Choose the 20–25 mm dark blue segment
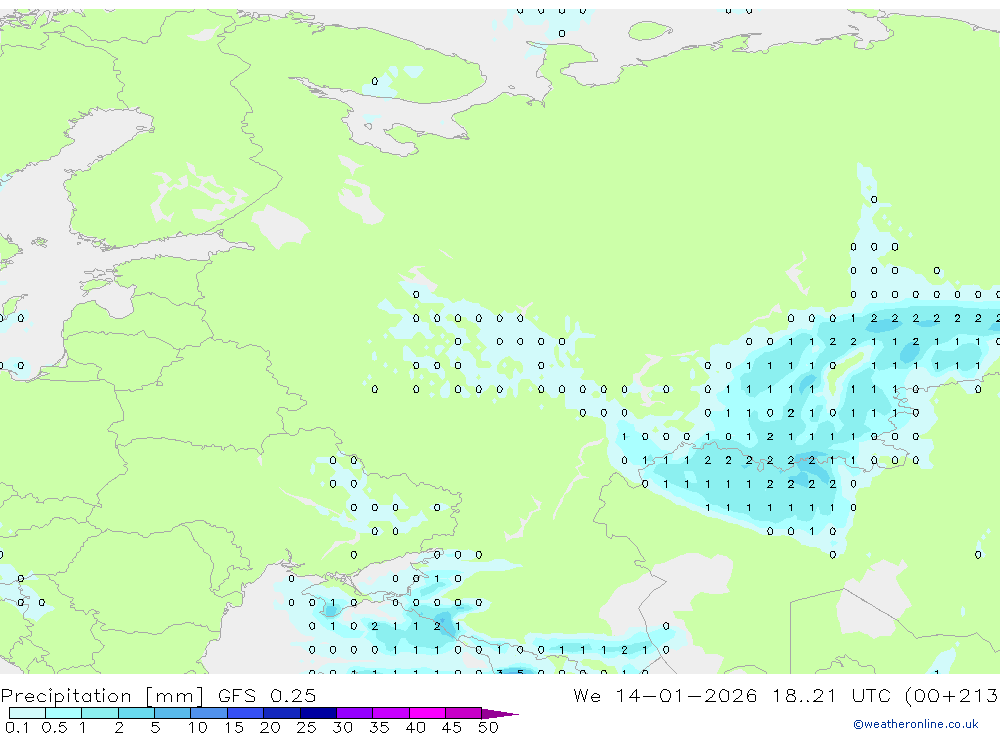 tap(281, 713)
